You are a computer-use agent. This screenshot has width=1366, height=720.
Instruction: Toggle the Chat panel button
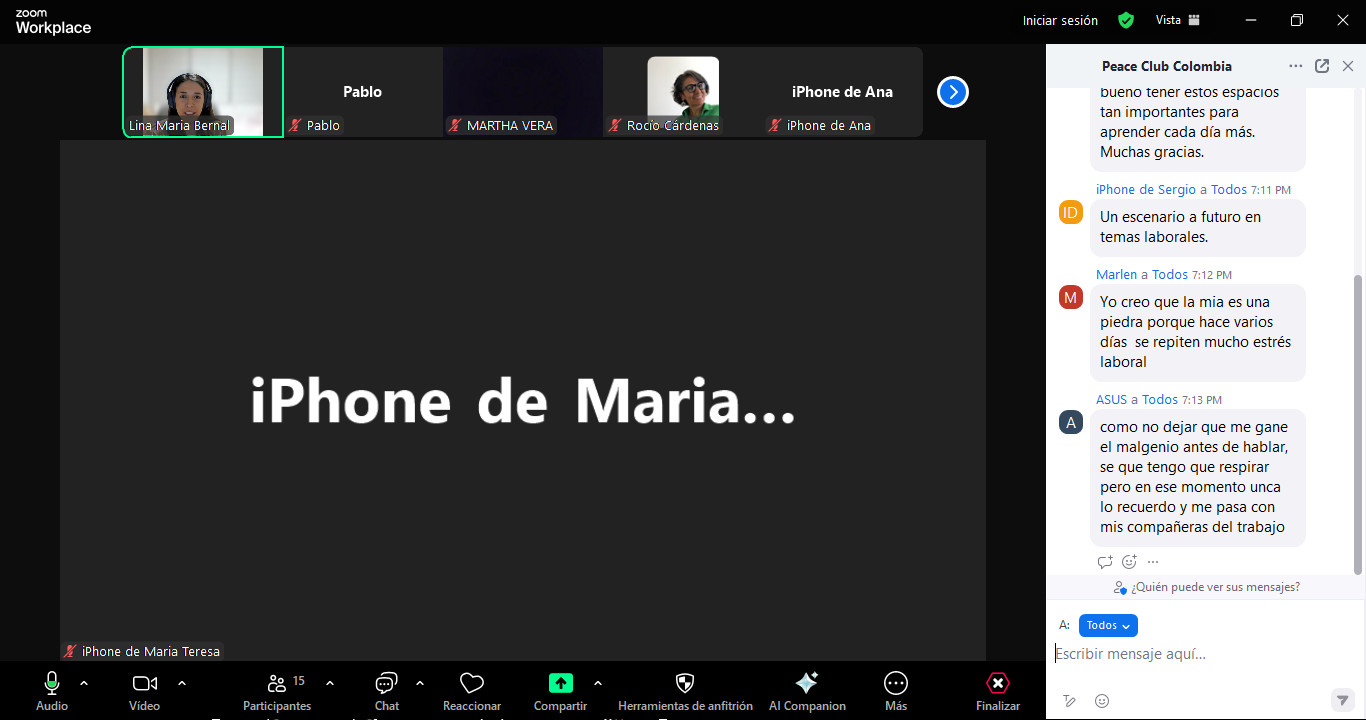pos(387,684)
